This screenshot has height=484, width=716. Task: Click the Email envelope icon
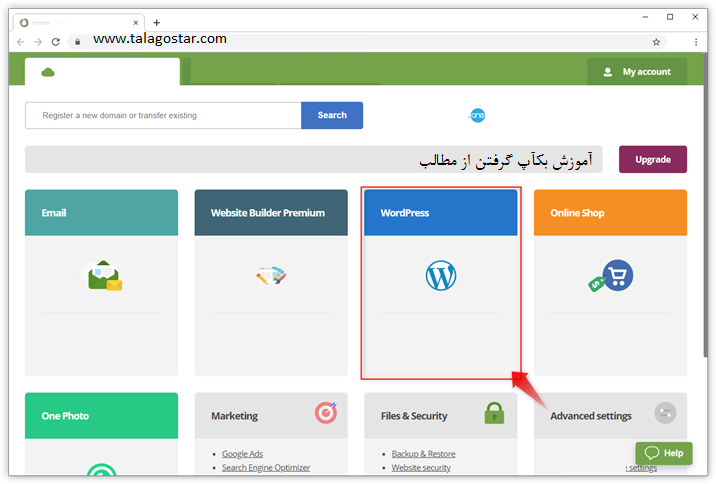pyautogui.click(x=103, y=275)
